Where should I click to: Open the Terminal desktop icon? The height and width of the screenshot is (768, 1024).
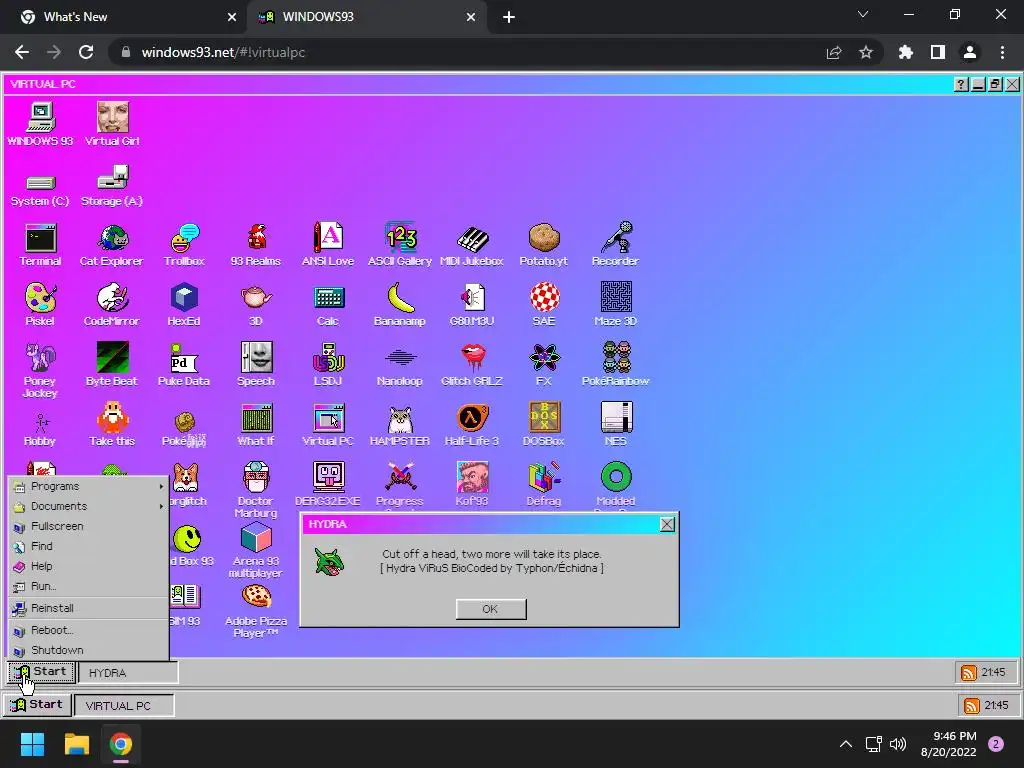(40, 244)
